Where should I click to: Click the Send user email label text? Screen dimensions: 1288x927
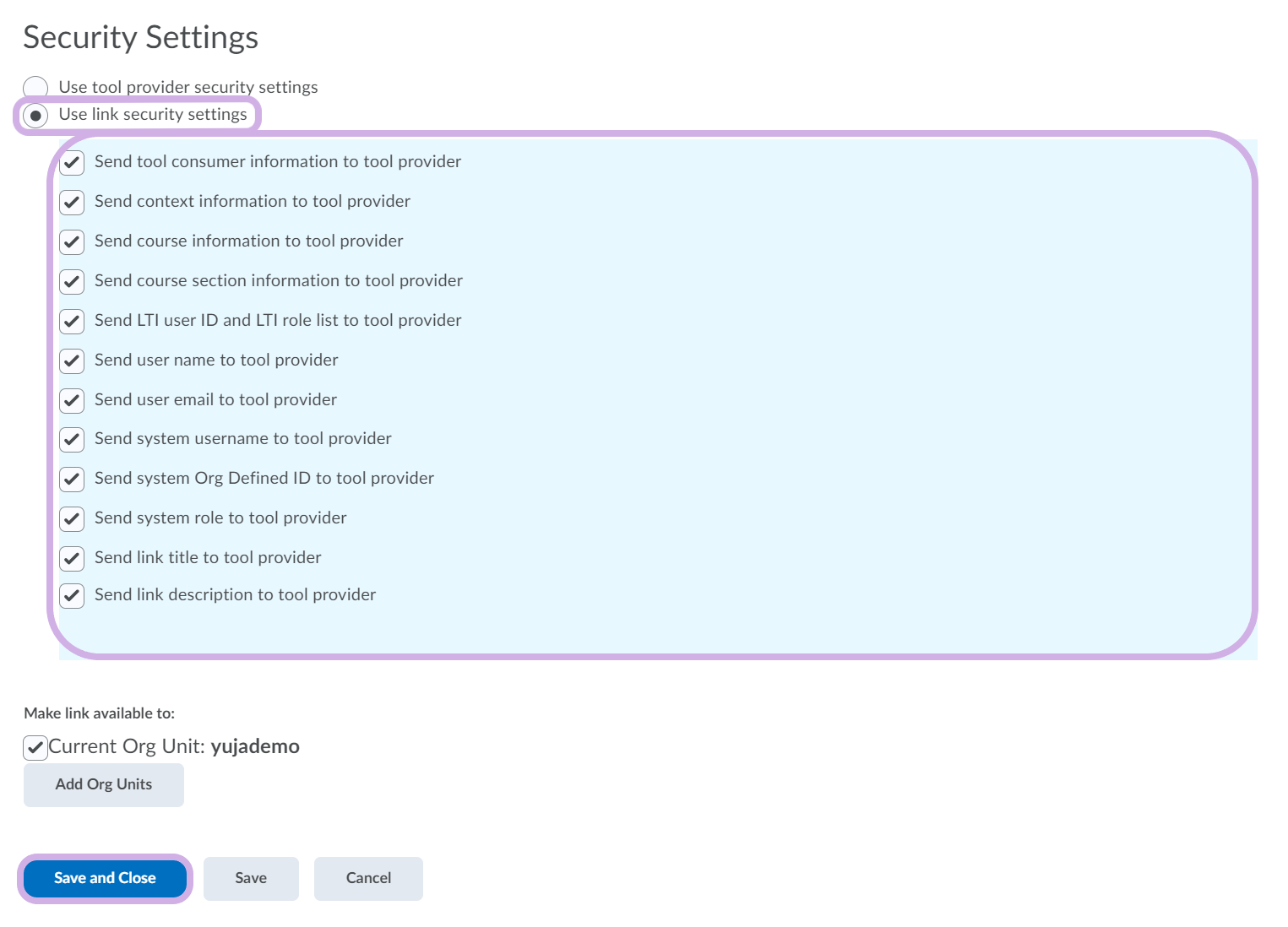(215, 399)
